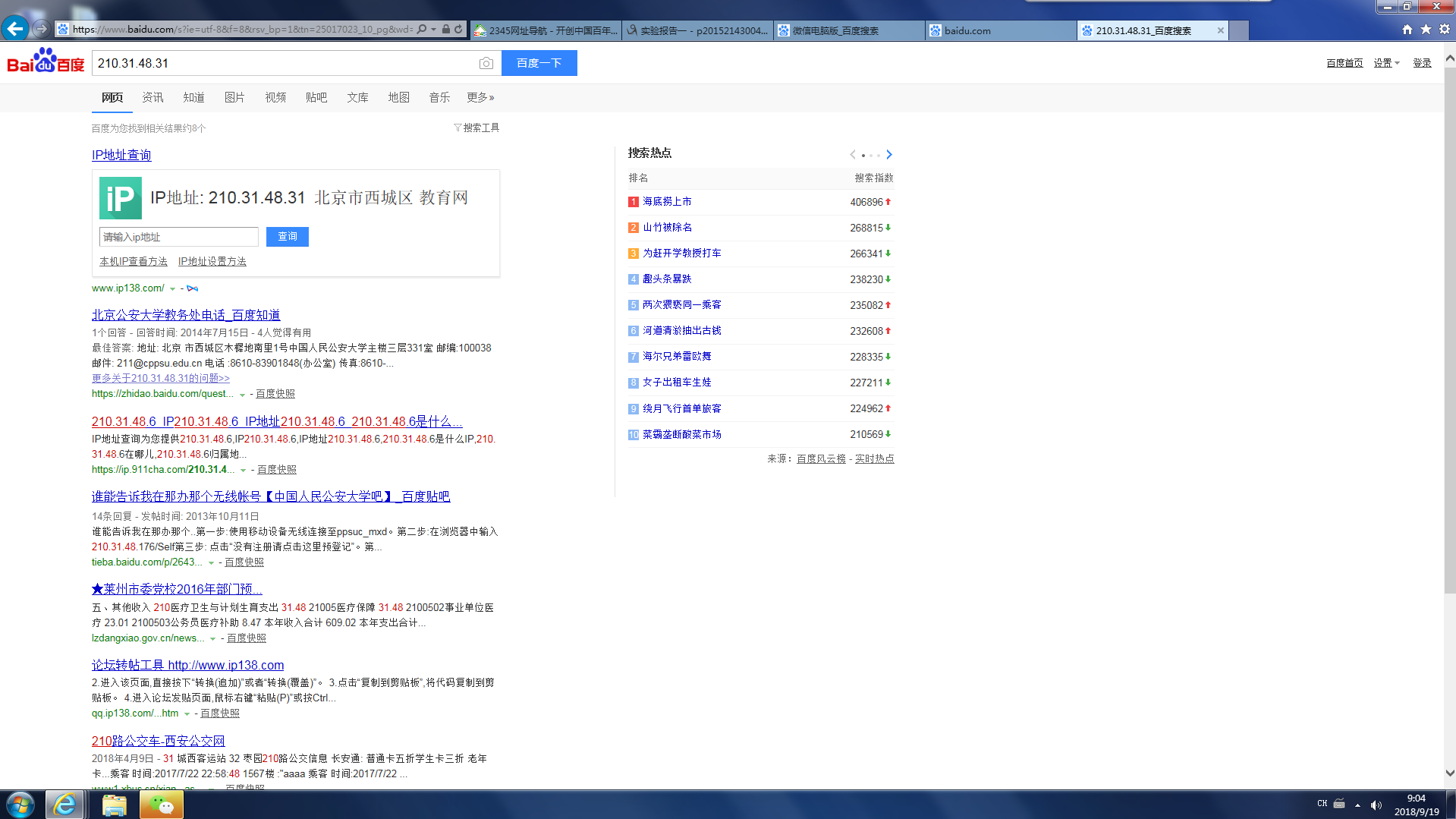The height and width of the screenshot is (819, 1456).
Task: Open WeChat from the taskbar
Action: [162, 805]
